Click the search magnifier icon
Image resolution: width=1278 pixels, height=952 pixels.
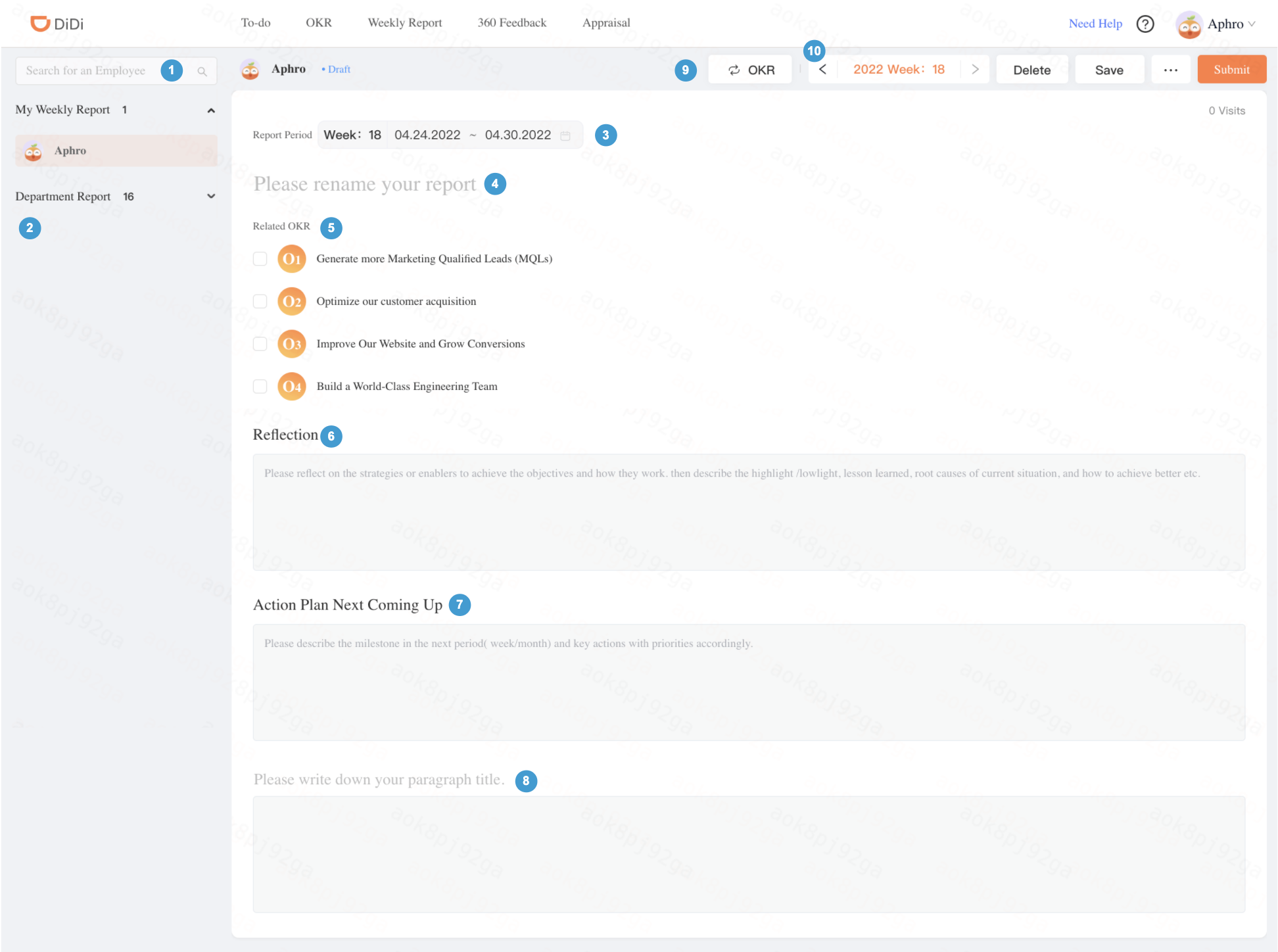click(x=202, y=71)
